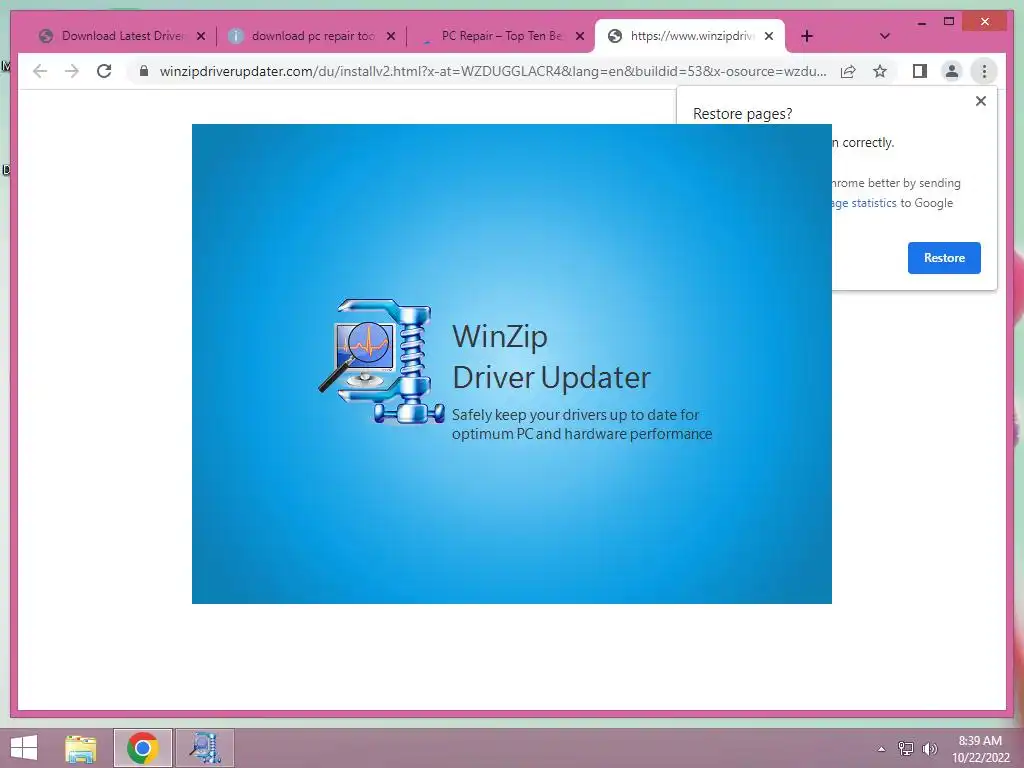This screenshot has width=1024, height=768.
Task: Open WinZip Driver Updater from the taskbar
Action: coord(204,748)
